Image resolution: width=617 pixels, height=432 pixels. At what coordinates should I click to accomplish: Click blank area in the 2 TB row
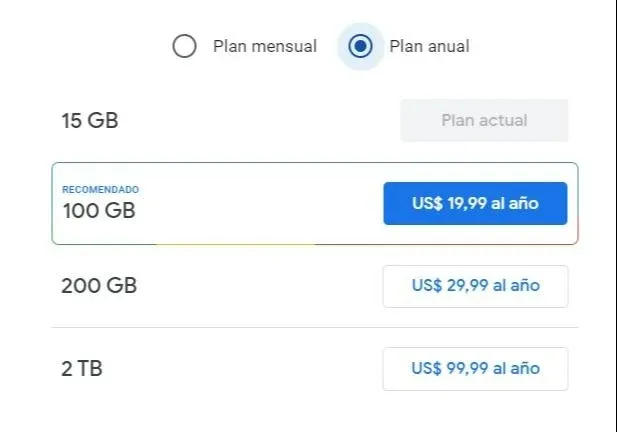coord(240,368)
